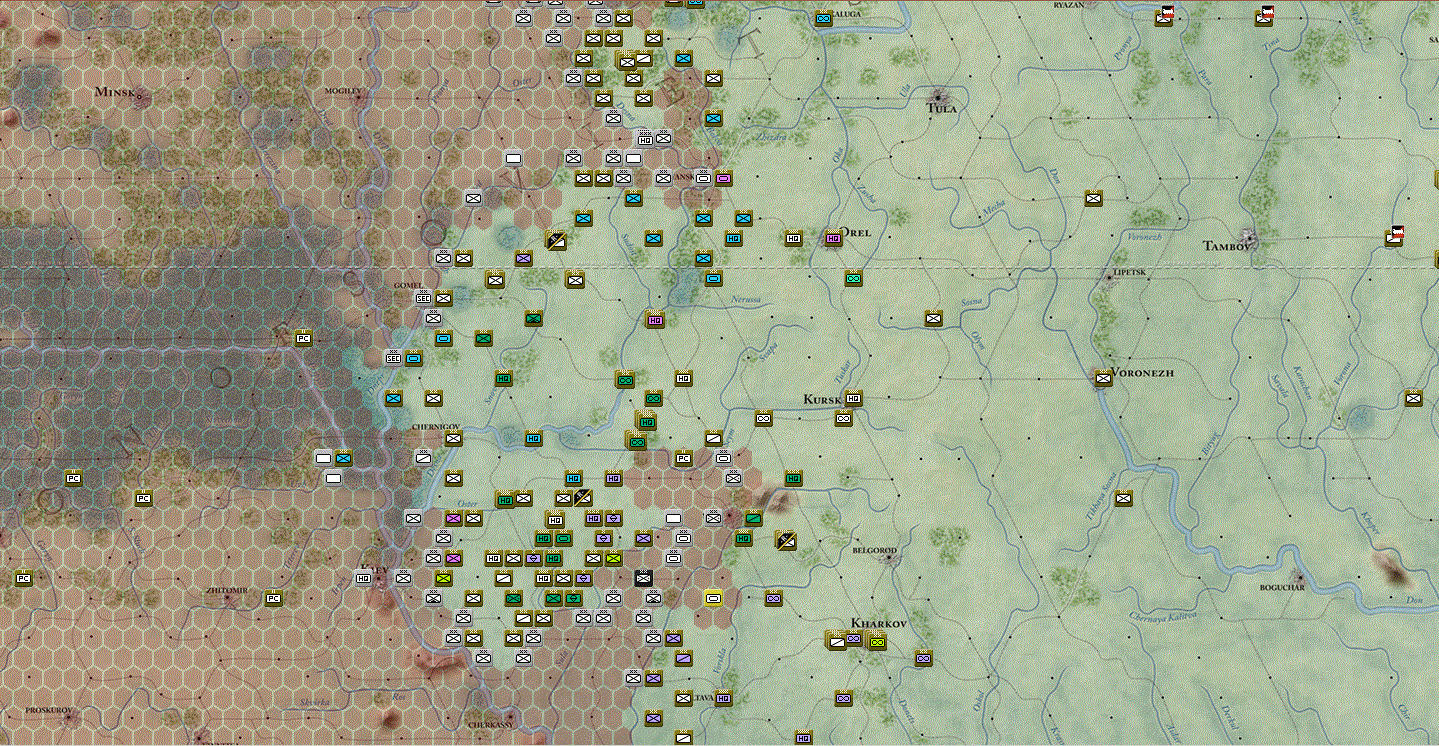Click the Lipetsk town label
Screen dimensions: 1439x746
pos(1128,271)
